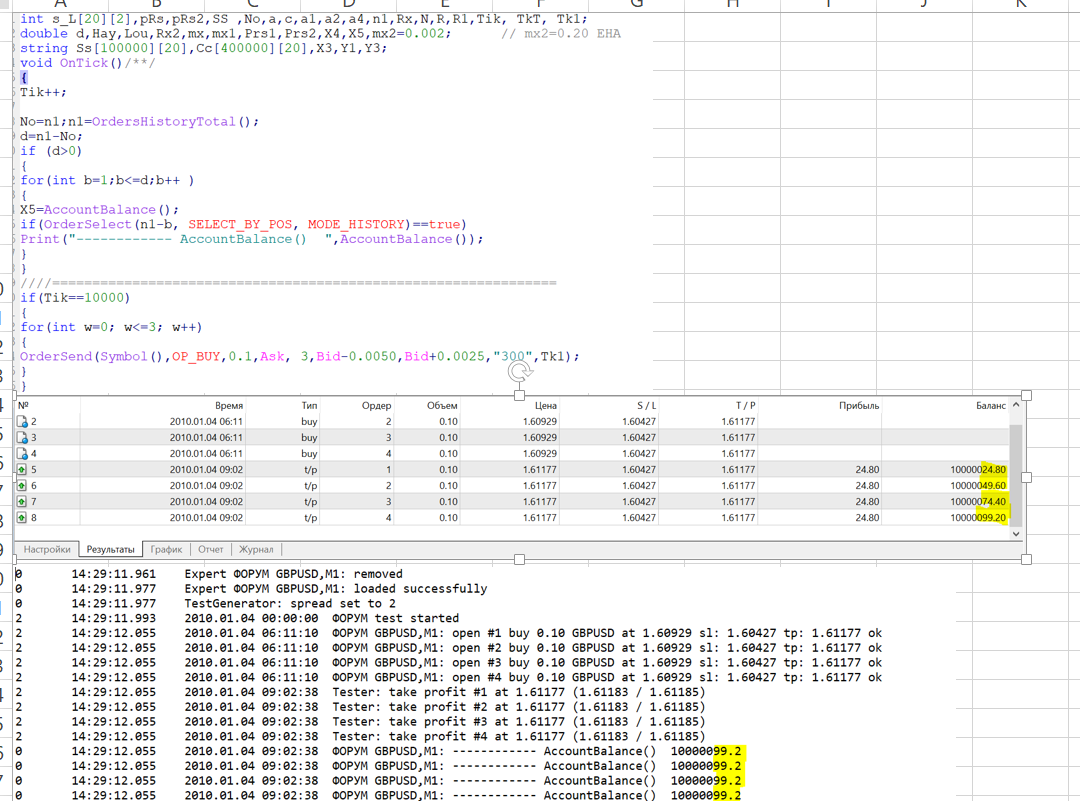Click the 'open #1 buy 0.10' log line
This screenshot has width=1080, height=801.
[x=448, y=633]
